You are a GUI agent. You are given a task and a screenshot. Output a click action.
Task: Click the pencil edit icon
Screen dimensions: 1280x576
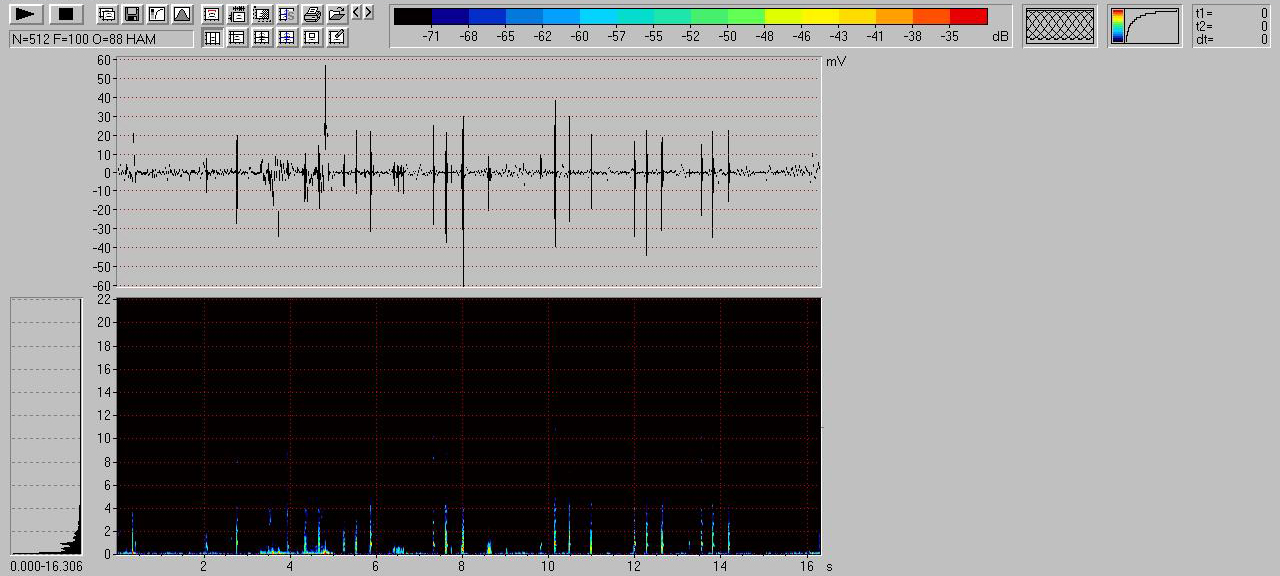[337, 38]
